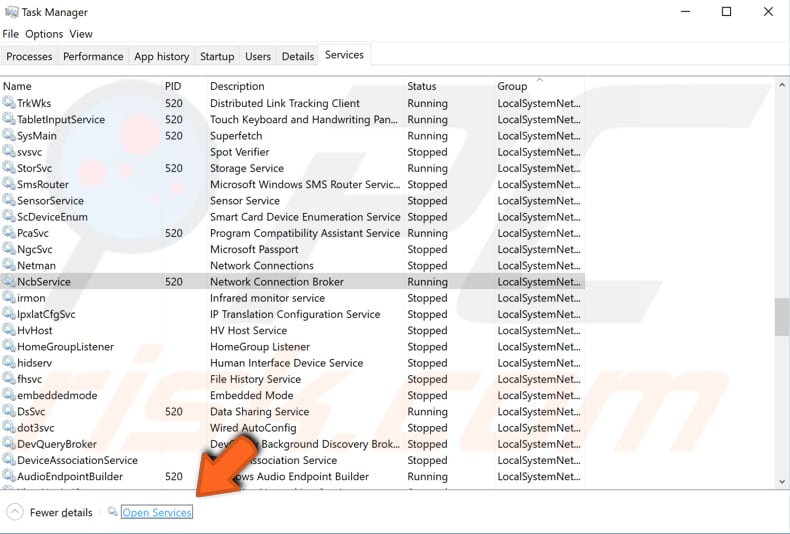Open the Options menu

click(44, 34)
